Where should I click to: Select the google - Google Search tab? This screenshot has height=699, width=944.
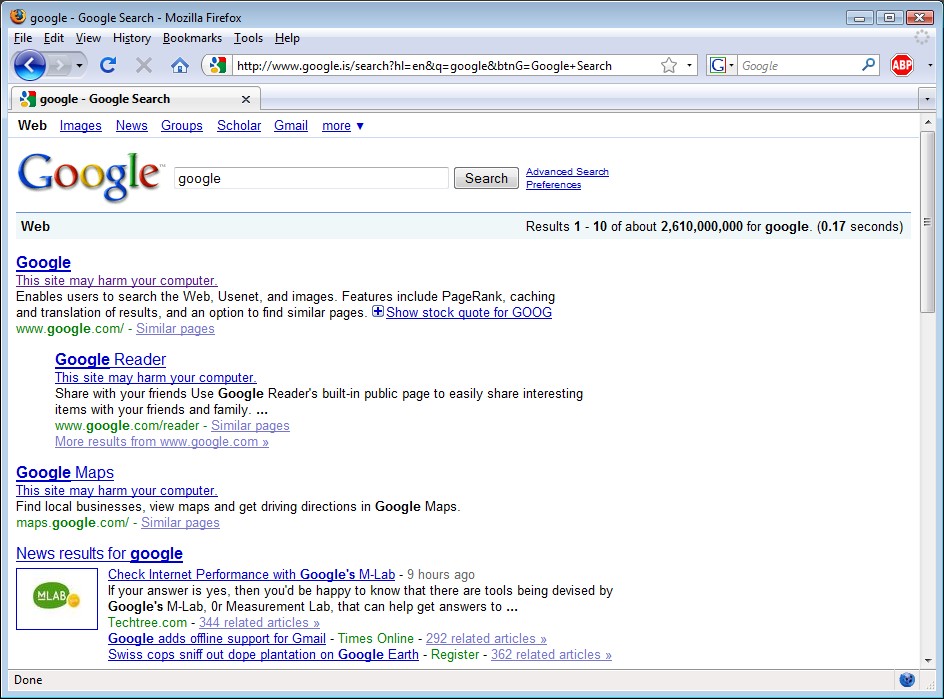135,99
